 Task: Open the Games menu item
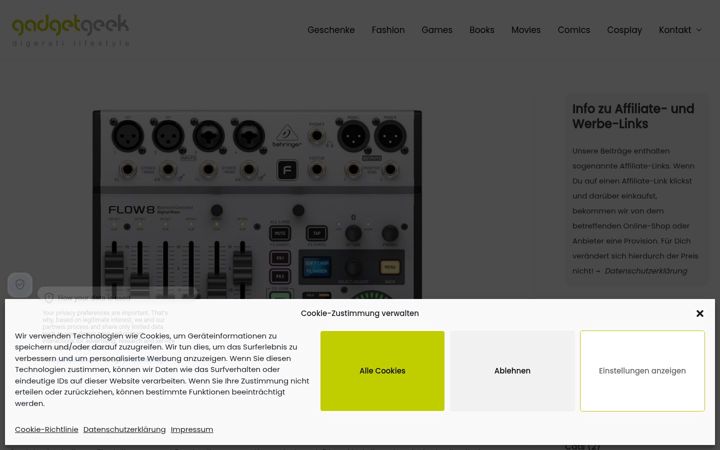437,30
